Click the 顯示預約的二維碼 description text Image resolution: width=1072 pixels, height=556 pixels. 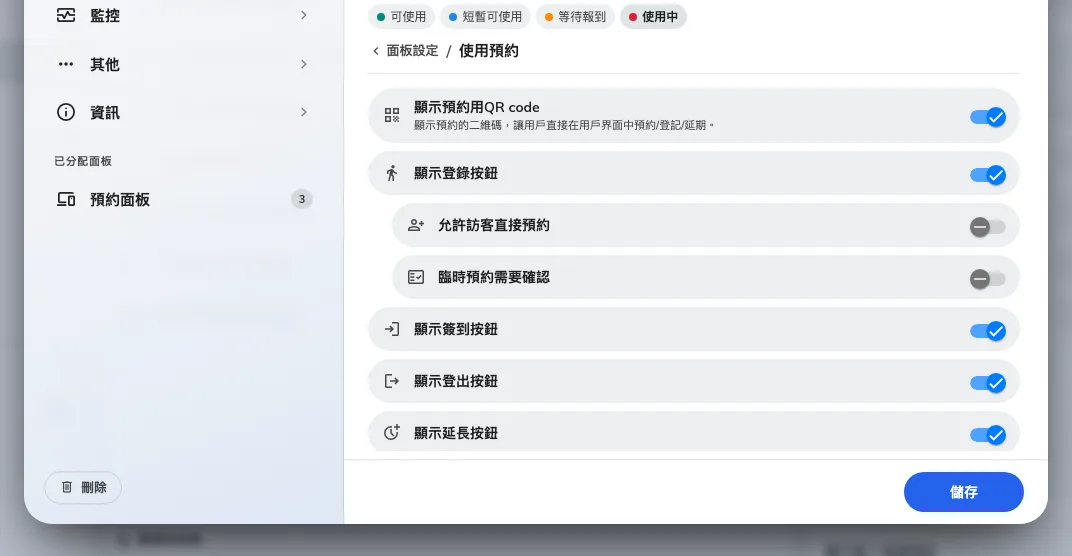coord(564,125)
